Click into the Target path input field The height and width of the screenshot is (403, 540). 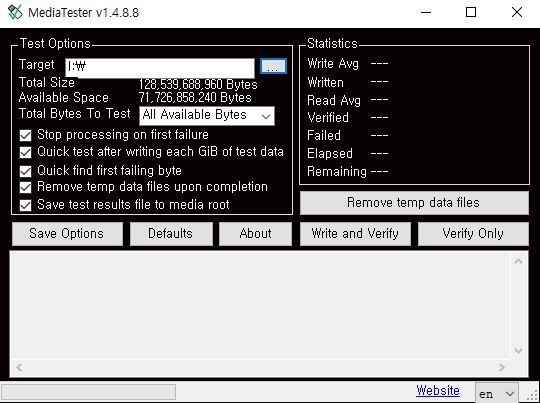(x=160, y=68)
